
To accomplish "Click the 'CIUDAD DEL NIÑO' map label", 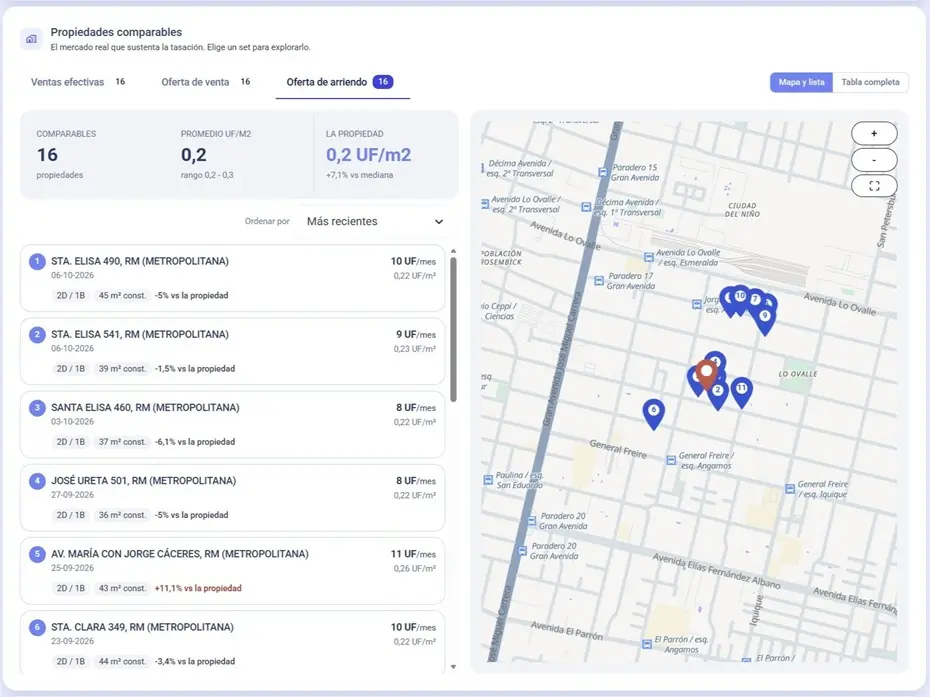I will 742,210.
